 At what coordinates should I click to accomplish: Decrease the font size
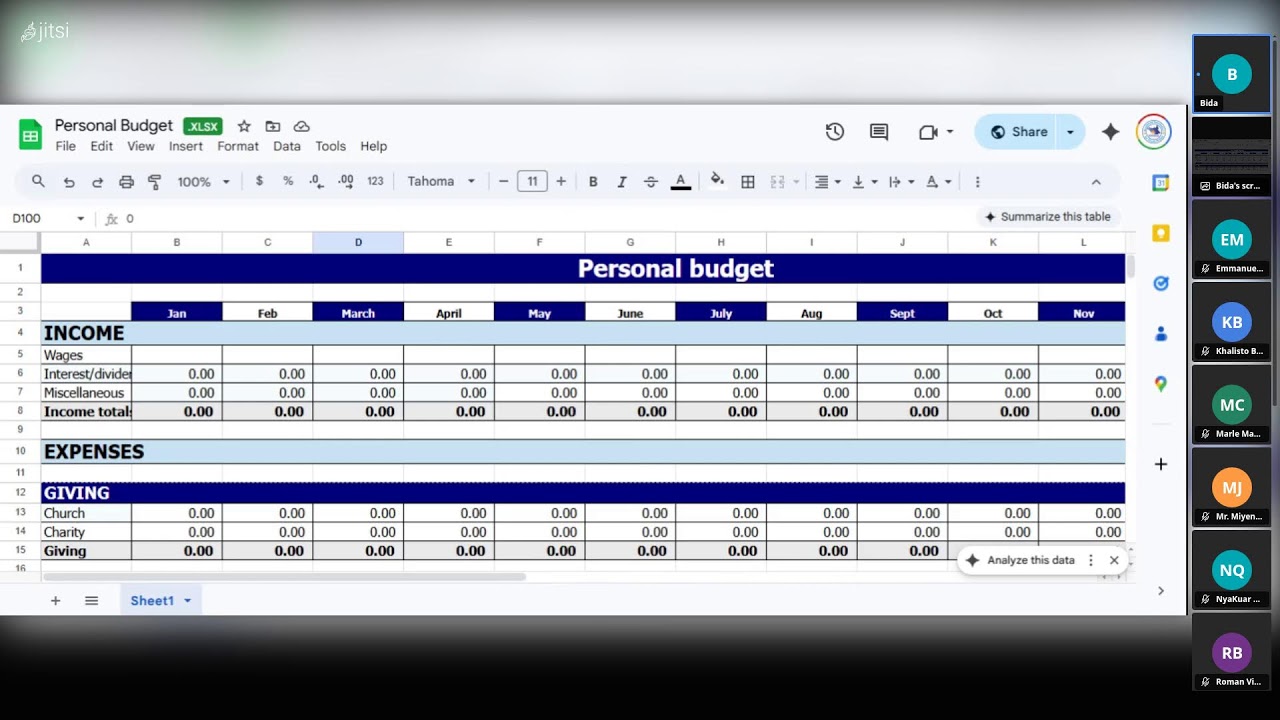click(503, 182)
